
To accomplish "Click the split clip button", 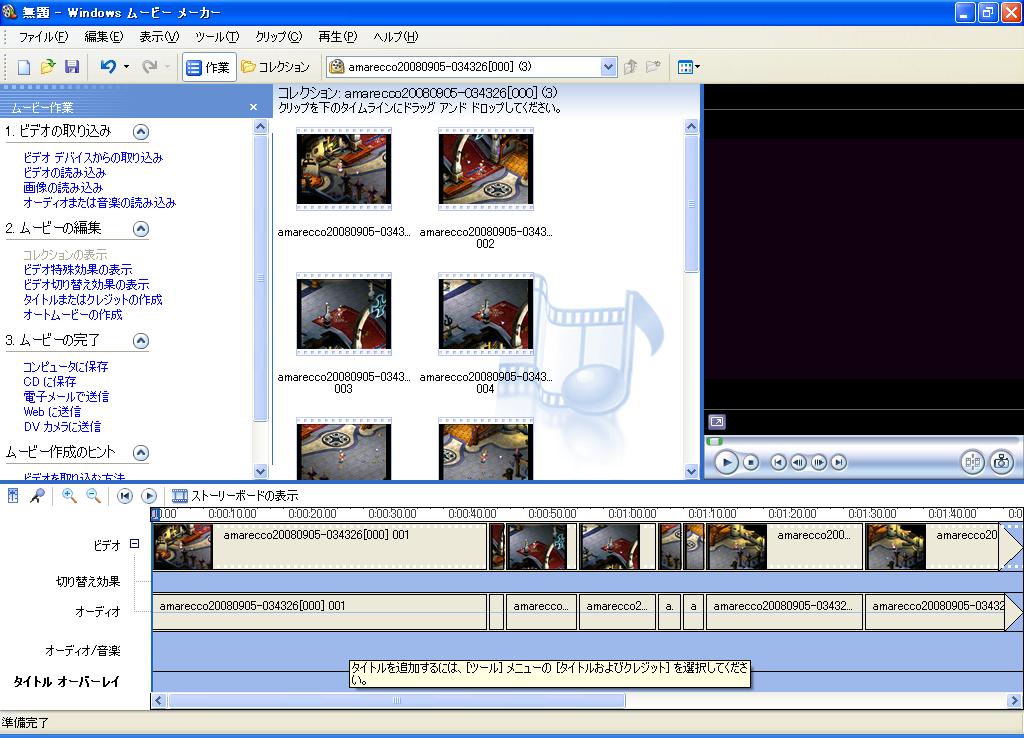I will coord(972,462).
